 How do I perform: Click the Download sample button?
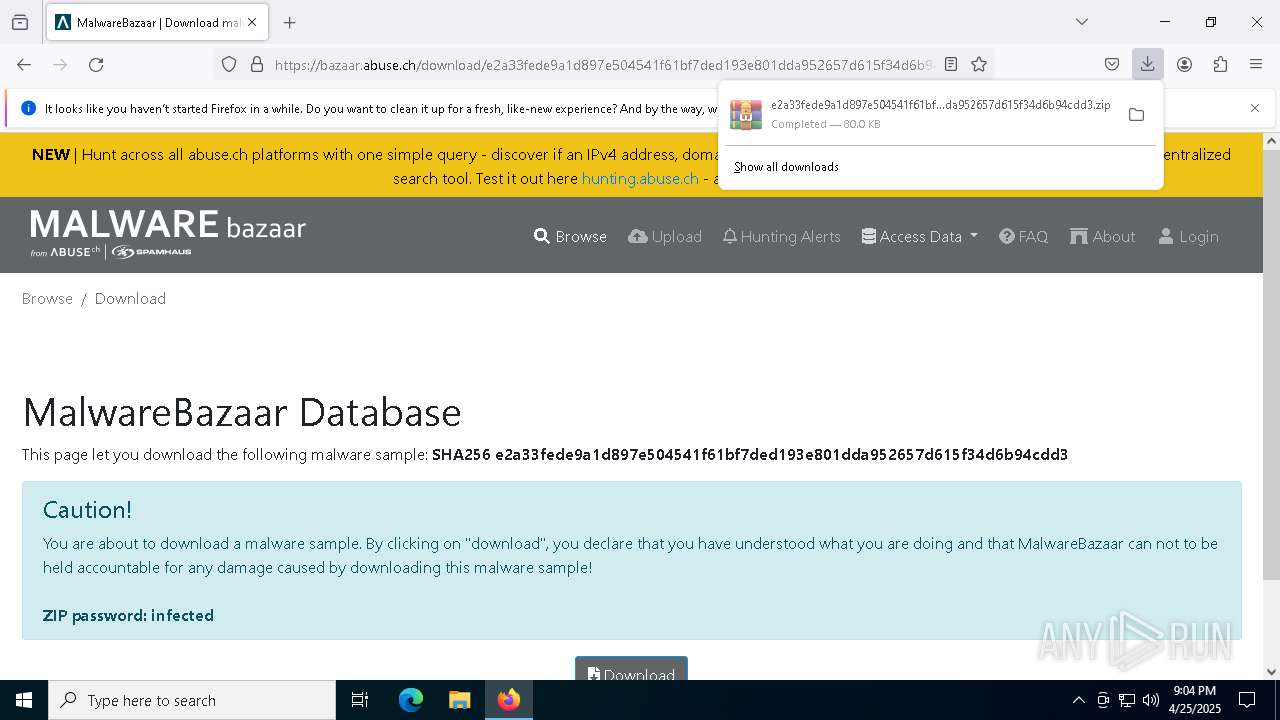(631, 670)
